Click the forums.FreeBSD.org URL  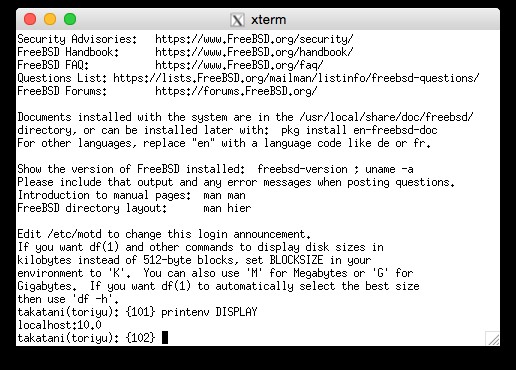pyautogui.click(x=236, y=91)
